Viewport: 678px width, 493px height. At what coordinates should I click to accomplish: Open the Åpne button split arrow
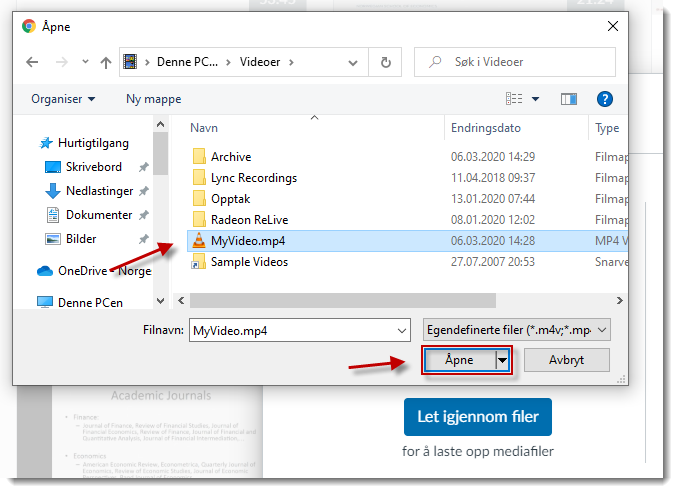tap(503, 360)
